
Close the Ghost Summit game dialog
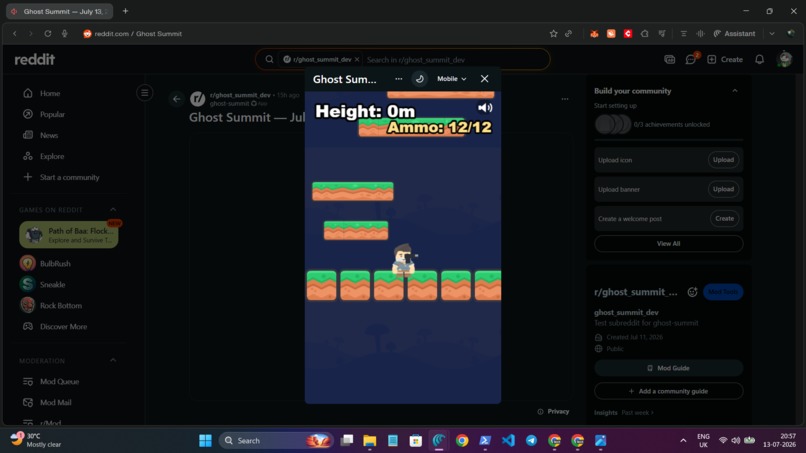point(484,79)
